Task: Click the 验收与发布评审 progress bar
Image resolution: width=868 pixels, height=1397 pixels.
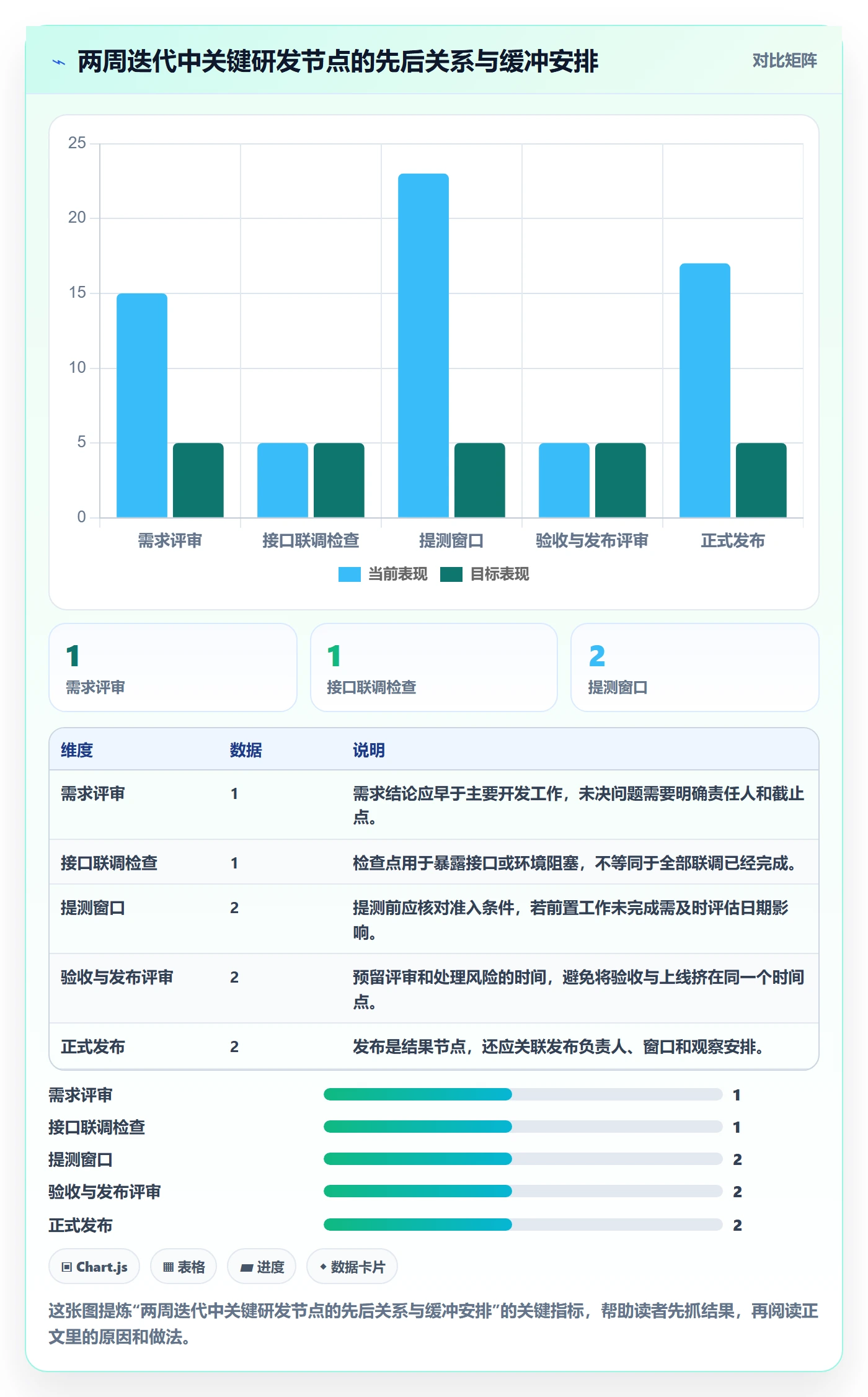Action: pyautogui.click(x=523, y=1191)
